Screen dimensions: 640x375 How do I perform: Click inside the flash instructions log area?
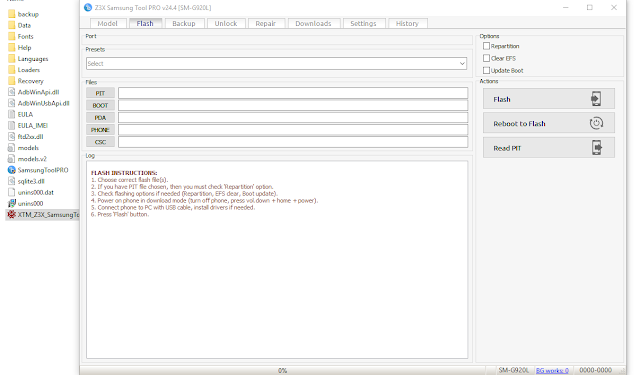tap(277, 260)
